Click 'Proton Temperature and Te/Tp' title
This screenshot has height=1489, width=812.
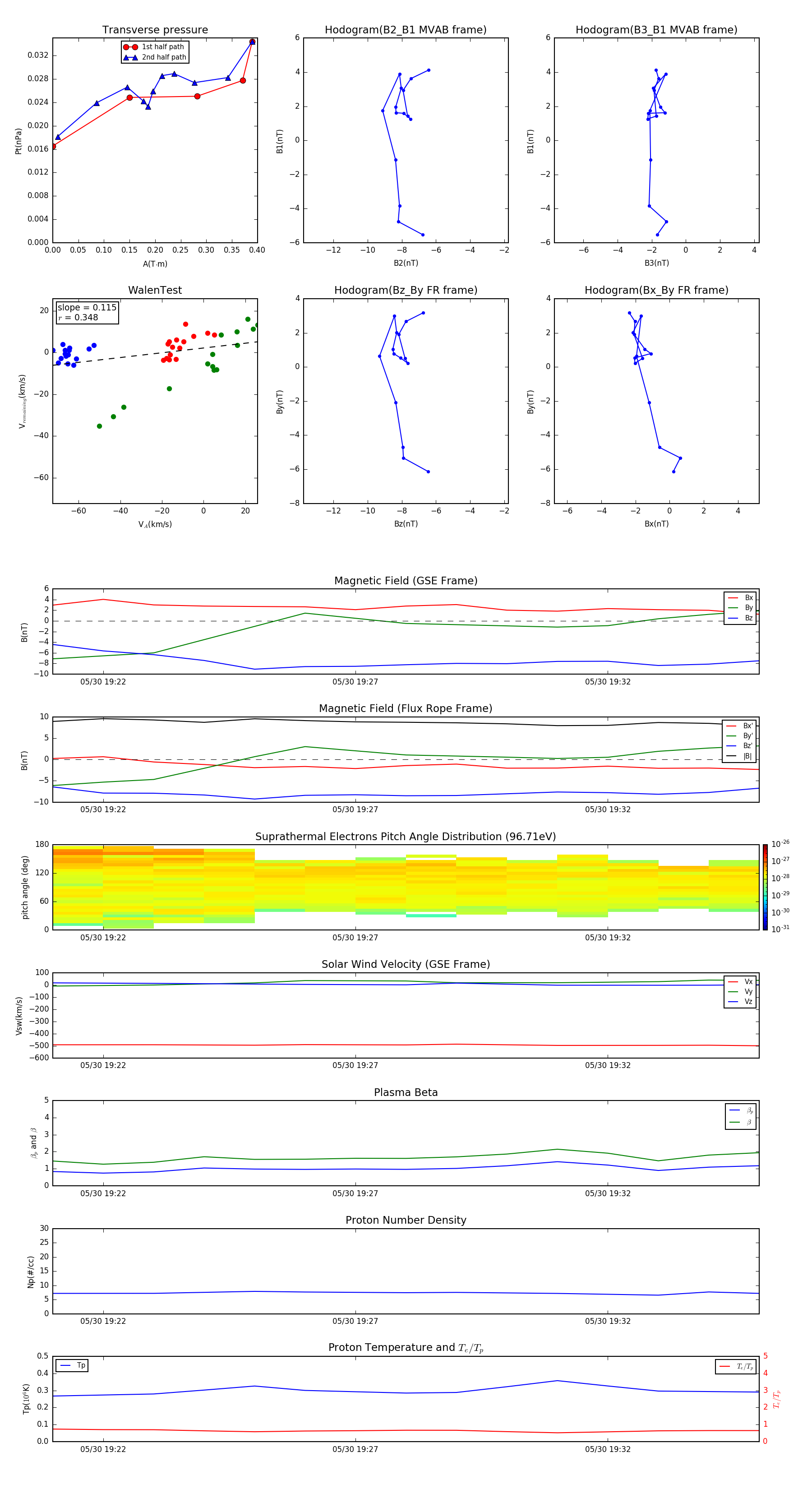point(406,1348)
